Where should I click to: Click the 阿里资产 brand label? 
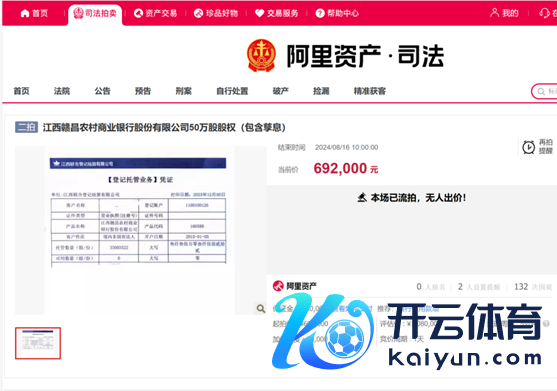302,286
